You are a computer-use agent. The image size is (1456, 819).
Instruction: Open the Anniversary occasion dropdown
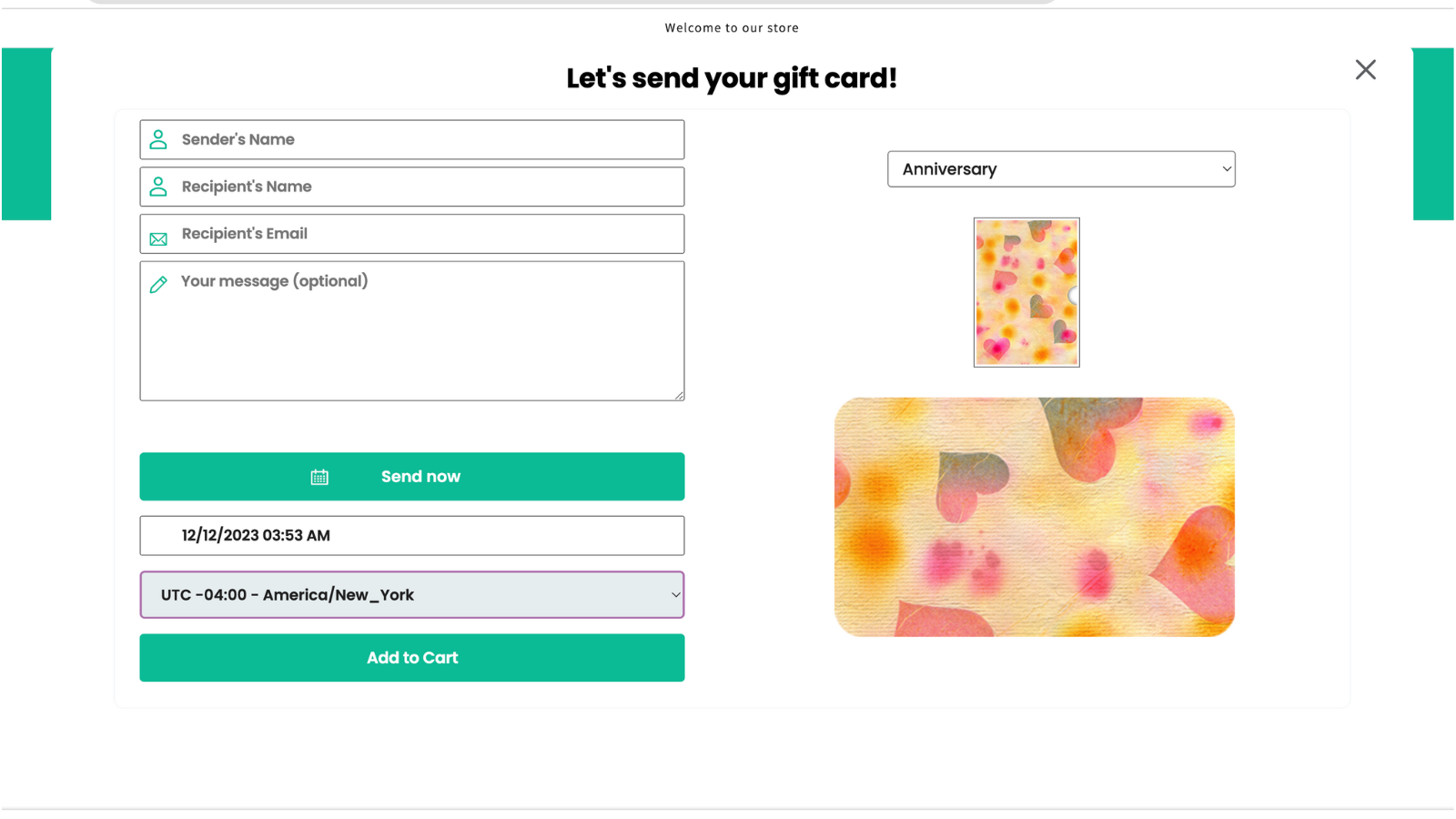(x=1061, y=168)
